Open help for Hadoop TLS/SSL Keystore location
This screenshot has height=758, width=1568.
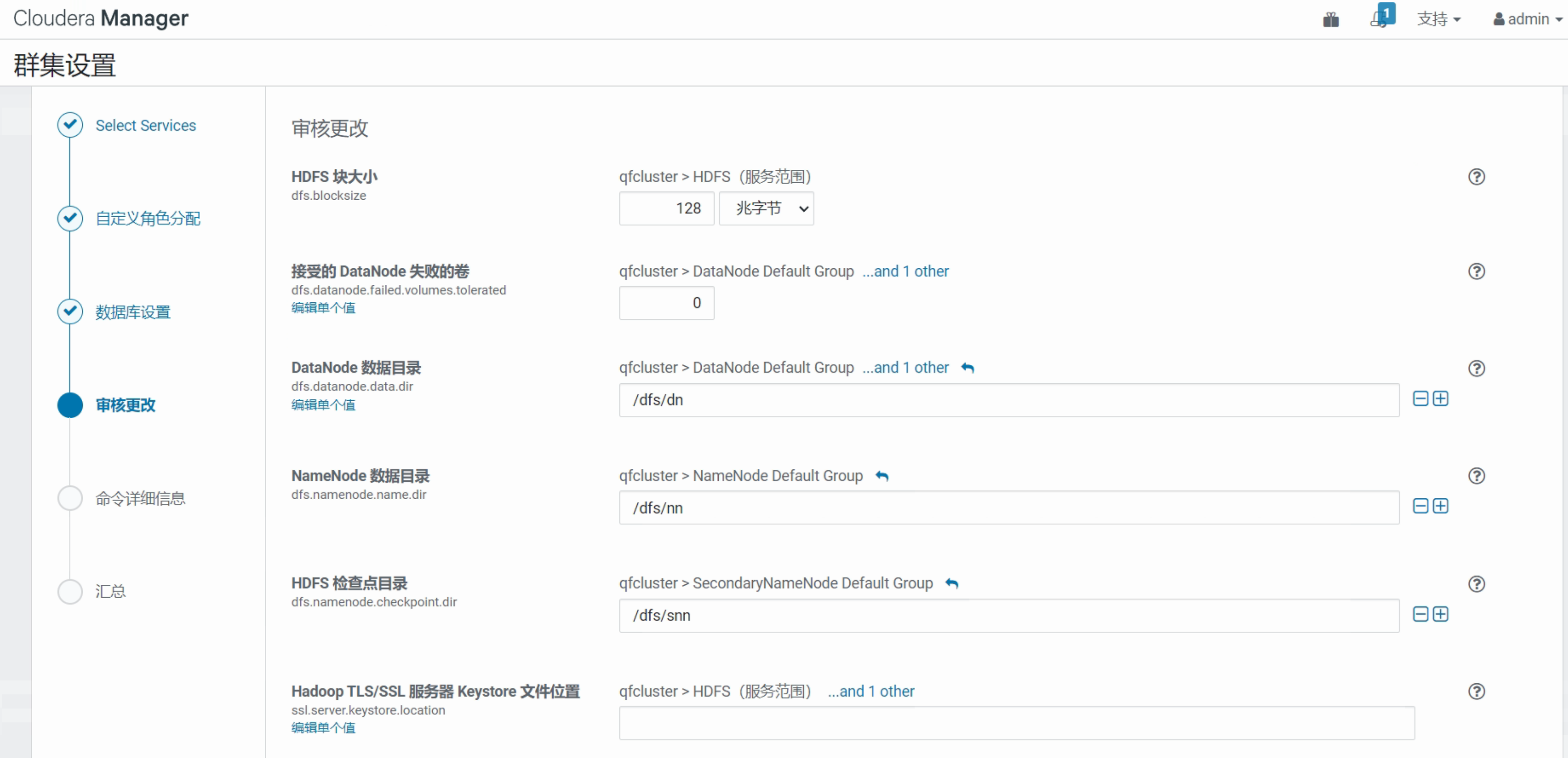pyautogui.click(x=1476, y=692)
